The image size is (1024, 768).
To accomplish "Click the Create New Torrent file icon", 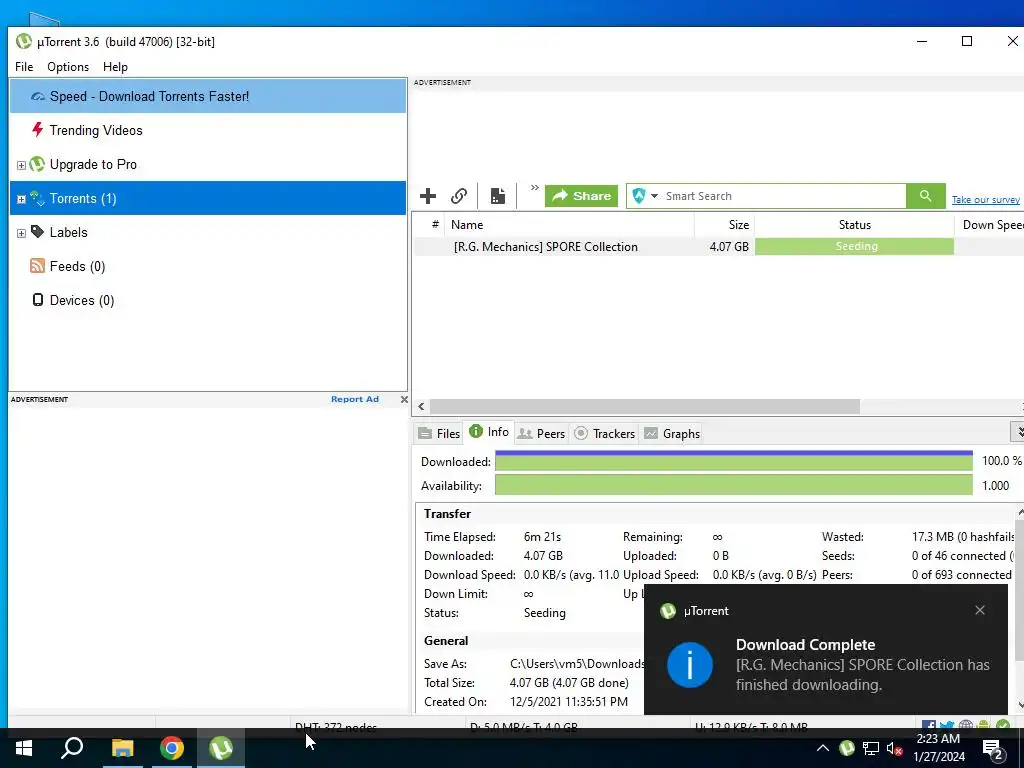I will coord(498,196).
